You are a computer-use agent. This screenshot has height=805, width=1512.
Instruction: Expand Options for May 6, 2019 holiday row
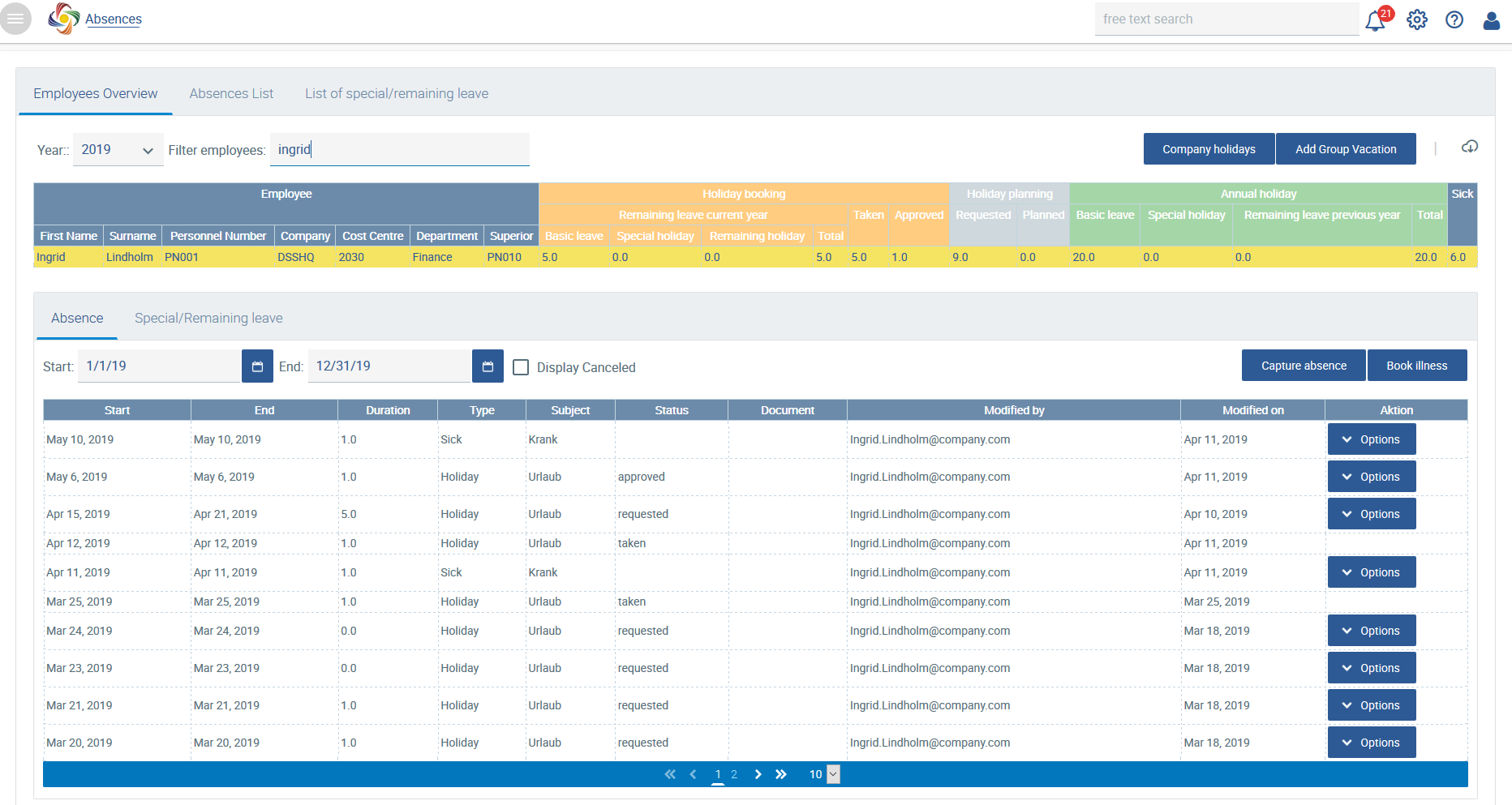point(1372,477)
